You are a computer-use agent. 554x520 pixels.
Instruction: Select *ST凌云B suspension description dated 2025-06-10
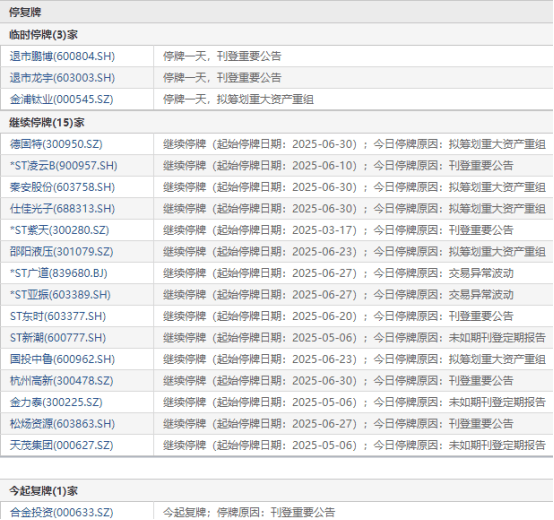(x=338, y=166)
